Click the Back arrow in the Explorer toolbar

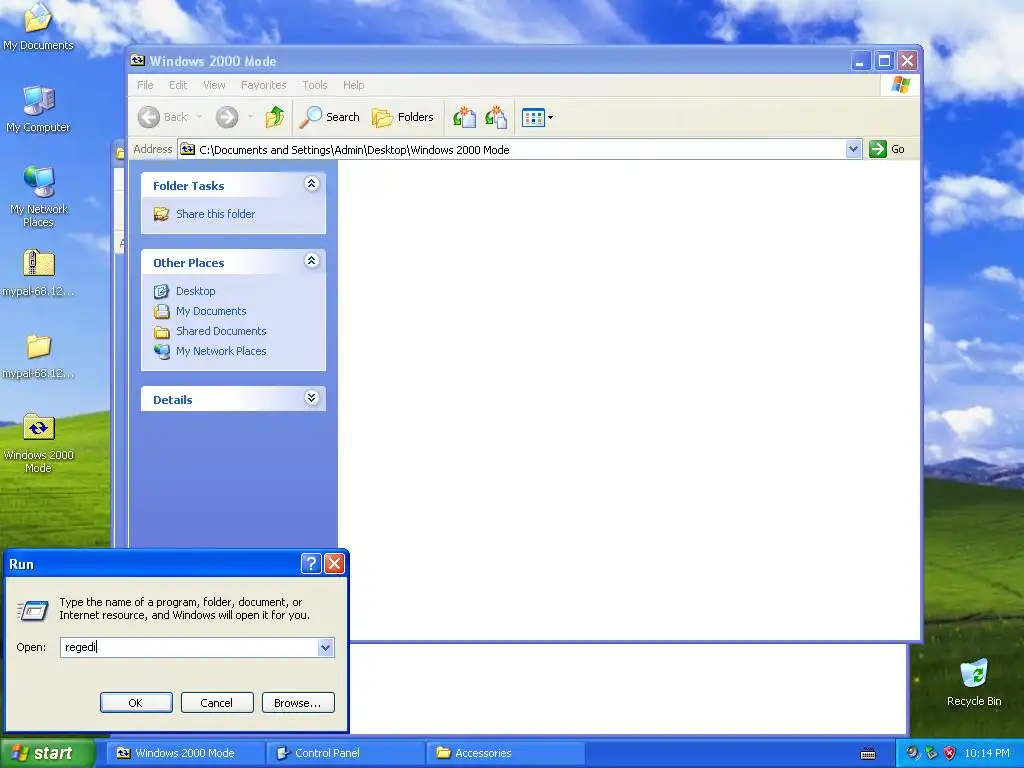(149, 118)
